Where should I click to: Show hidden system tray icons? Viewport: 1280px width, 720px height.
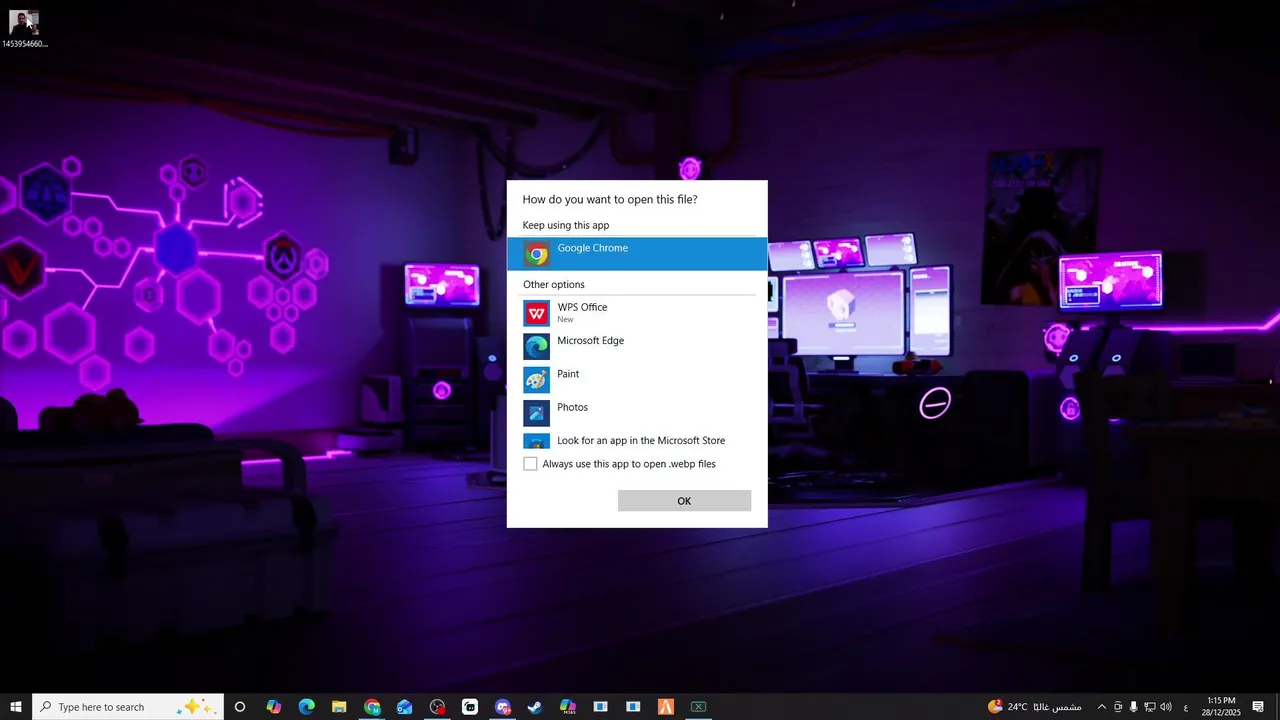click(1102, 707)
